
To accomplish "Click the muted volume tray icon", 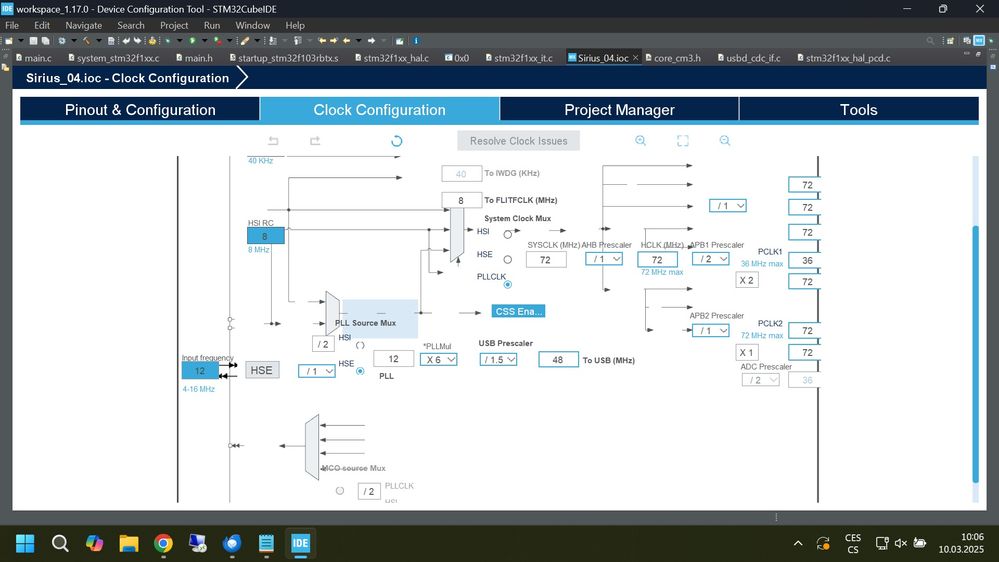I will click(x=900, y=544).
